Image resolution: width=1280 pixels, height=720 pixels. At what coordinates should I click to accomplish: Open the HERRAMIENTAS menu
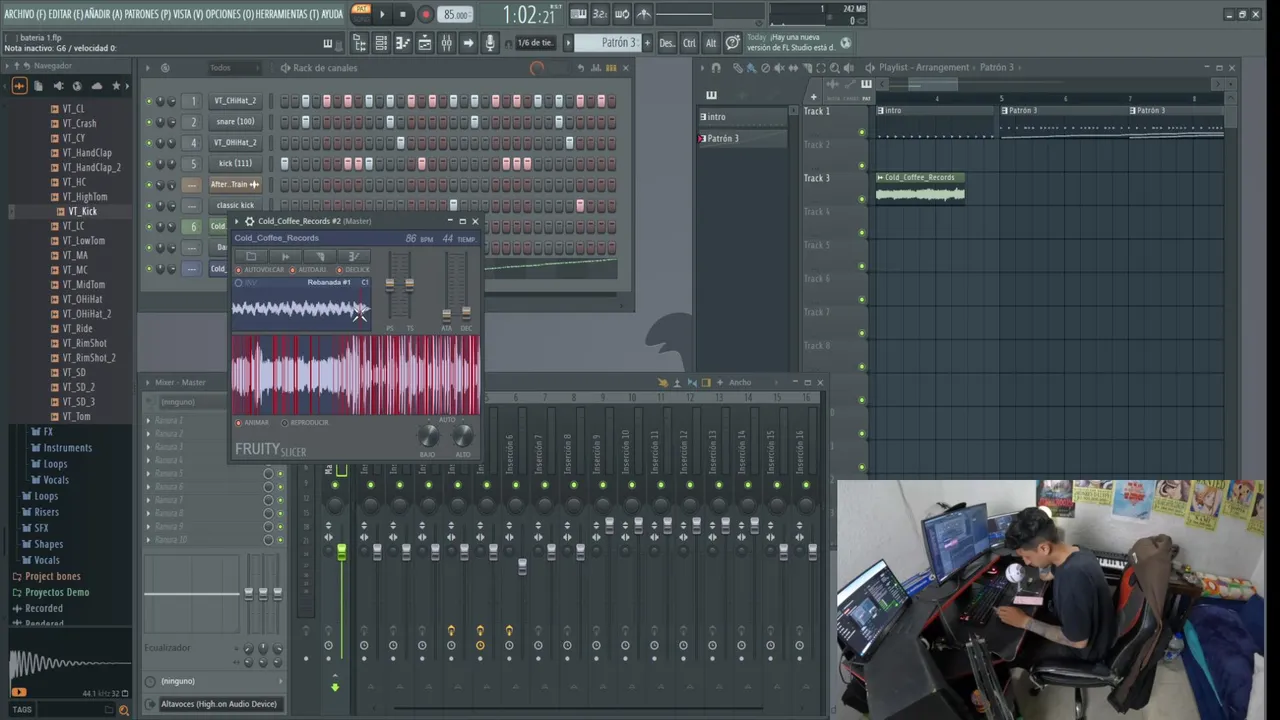click(x=285, y=14)
